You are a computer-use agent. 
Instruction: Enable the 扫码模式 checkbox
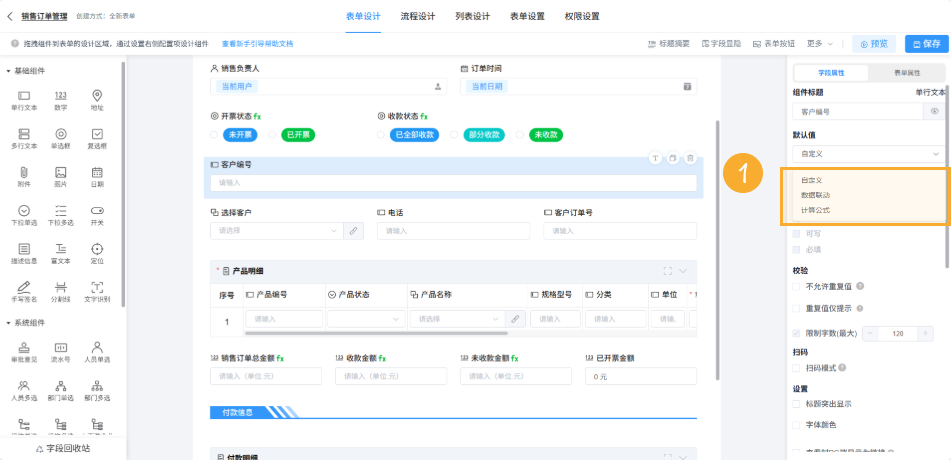796,368
